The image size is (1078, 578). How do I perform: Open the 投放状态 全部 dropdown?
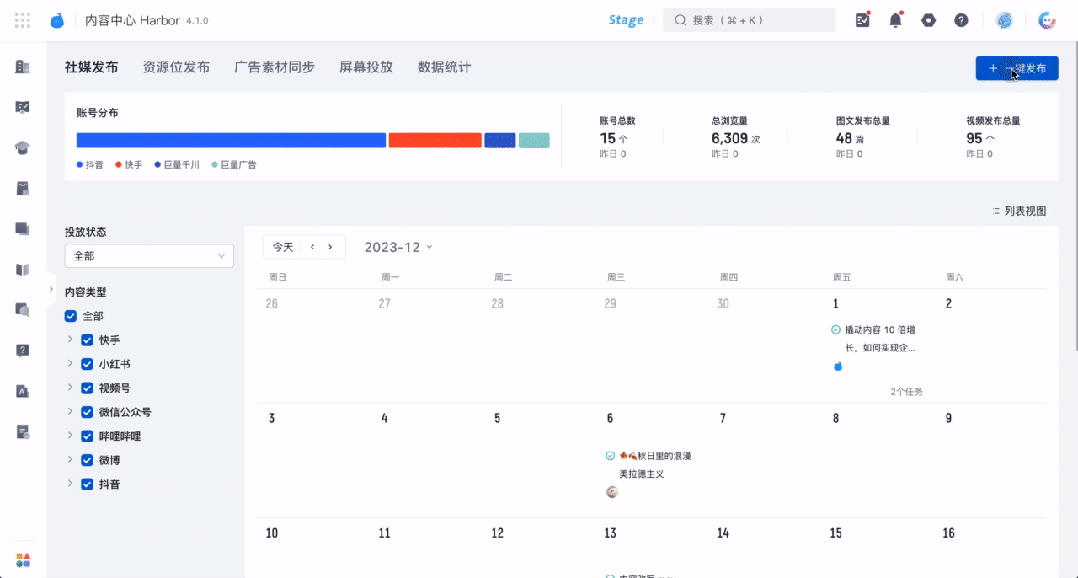click(149, 256)
